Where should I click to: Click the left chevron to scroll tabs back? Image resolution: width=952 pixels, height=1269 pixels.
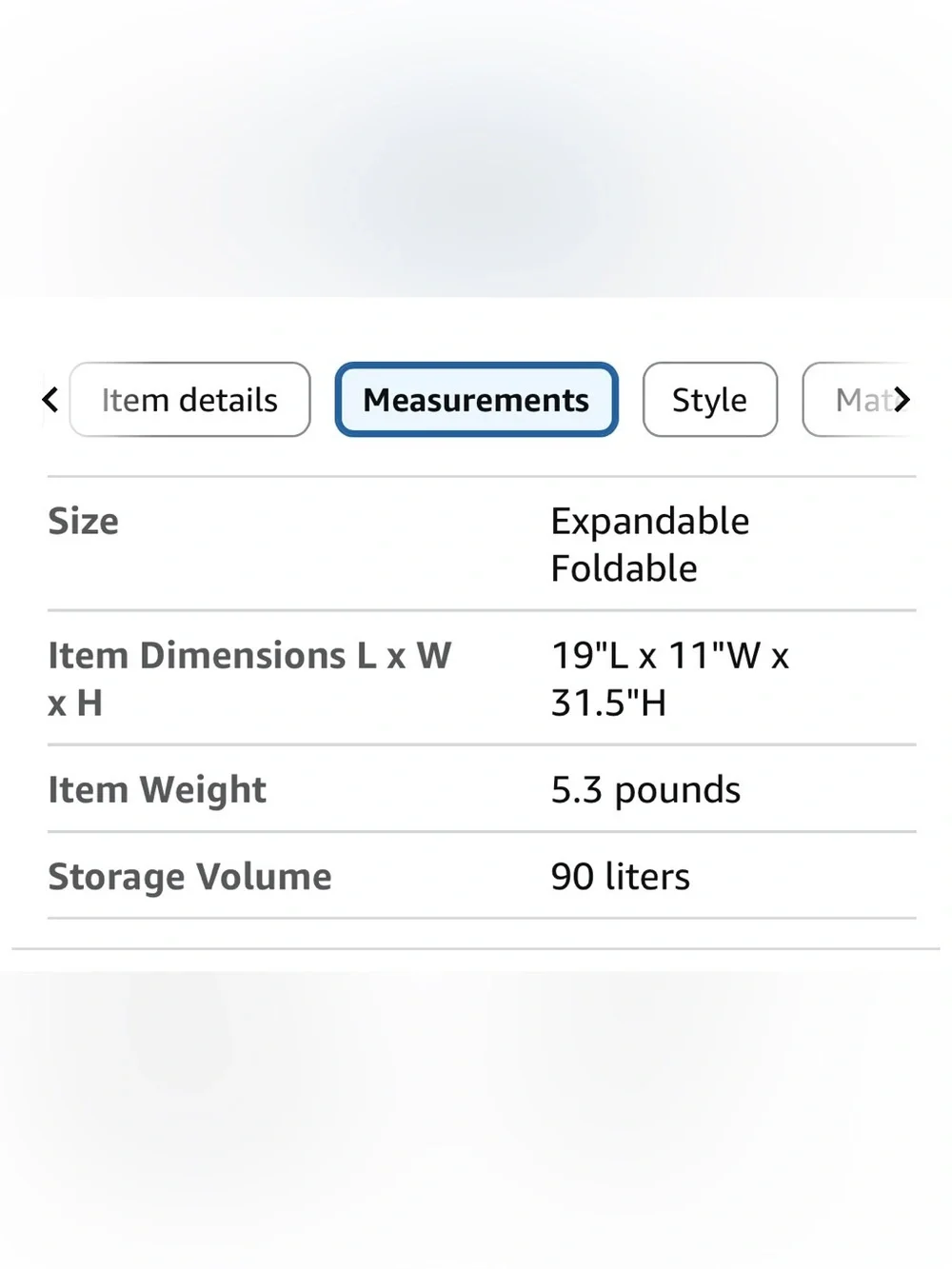coord(50,400)
